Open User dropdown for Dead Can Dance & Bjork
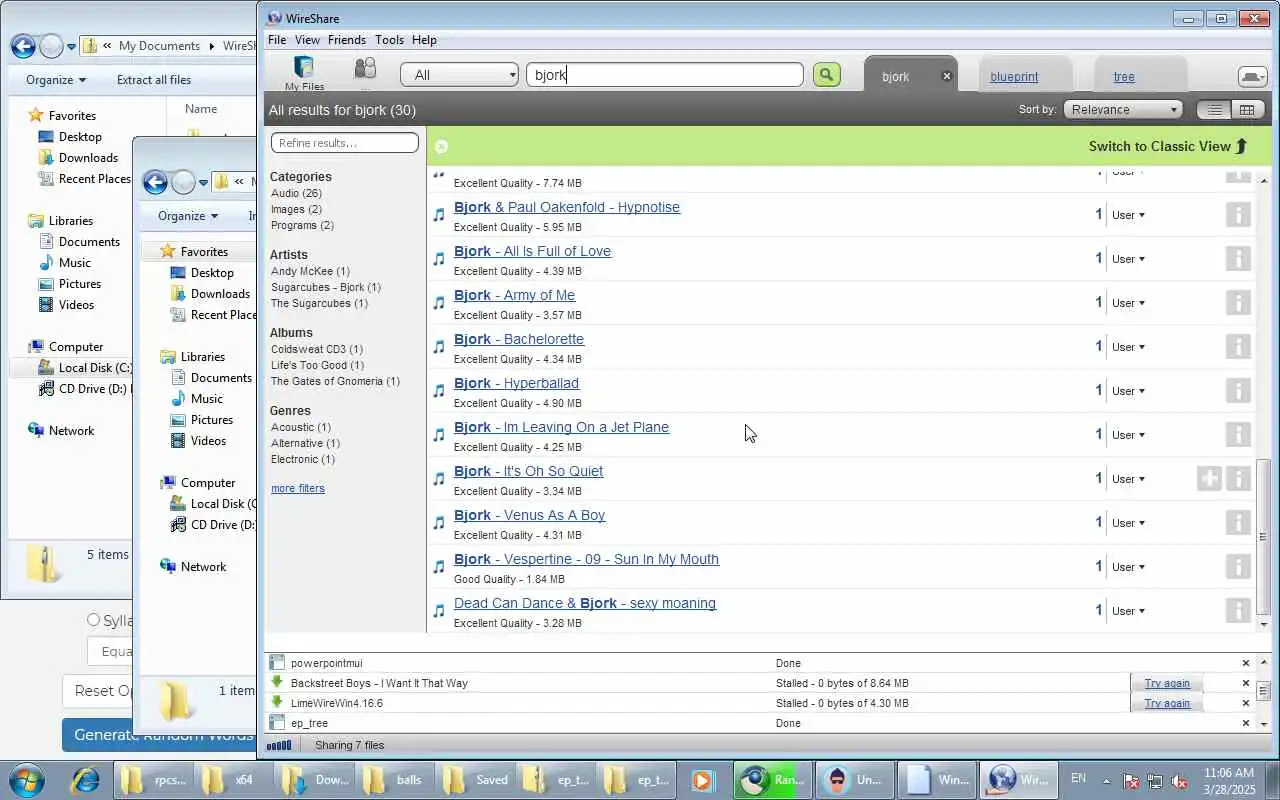The image size is (1280, 800). pyautogui.click(x=1128, y=611)
